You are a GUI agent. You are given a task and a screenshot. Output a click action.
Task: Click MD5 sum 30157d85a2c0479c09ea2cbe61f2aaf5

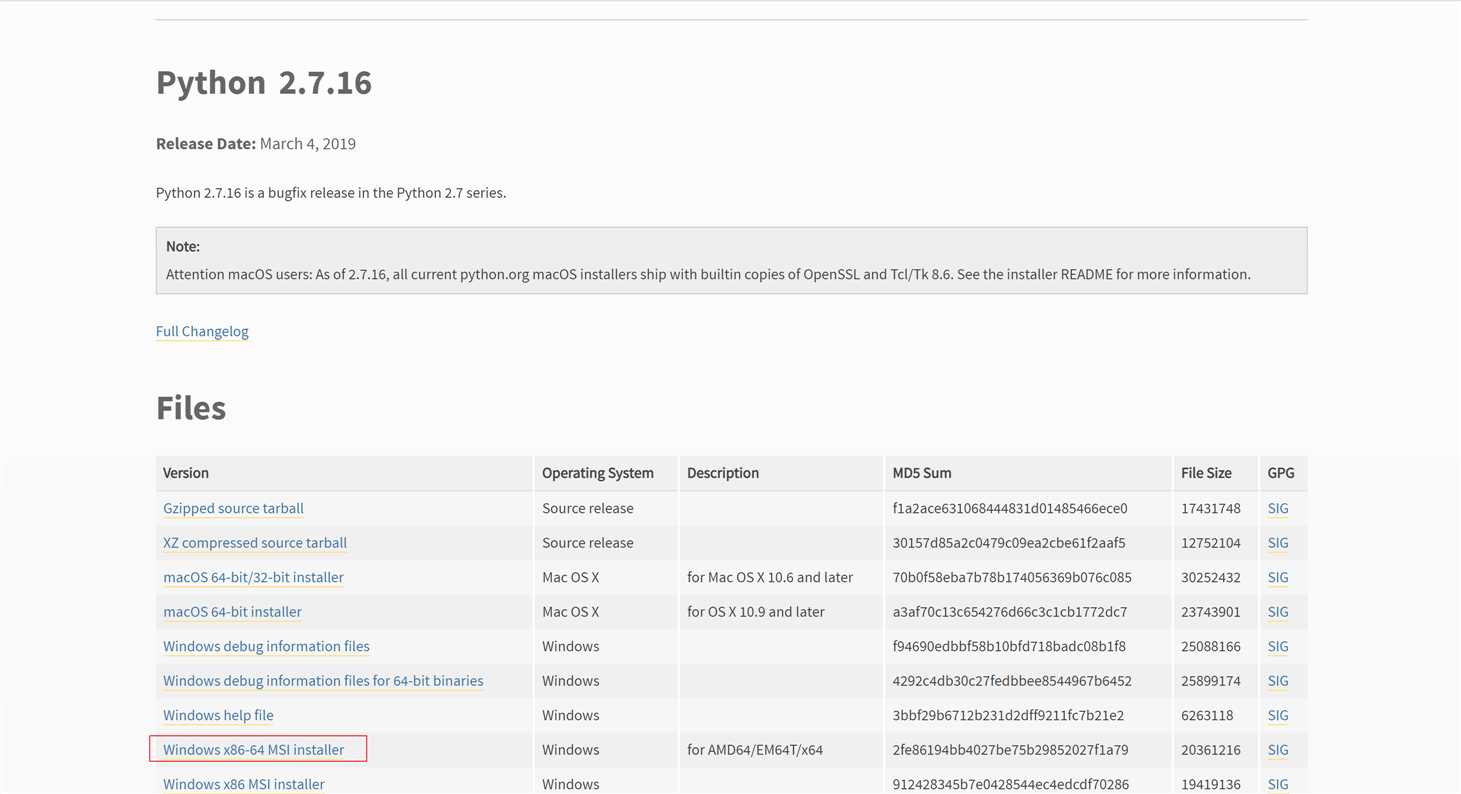coord(1009,543)
